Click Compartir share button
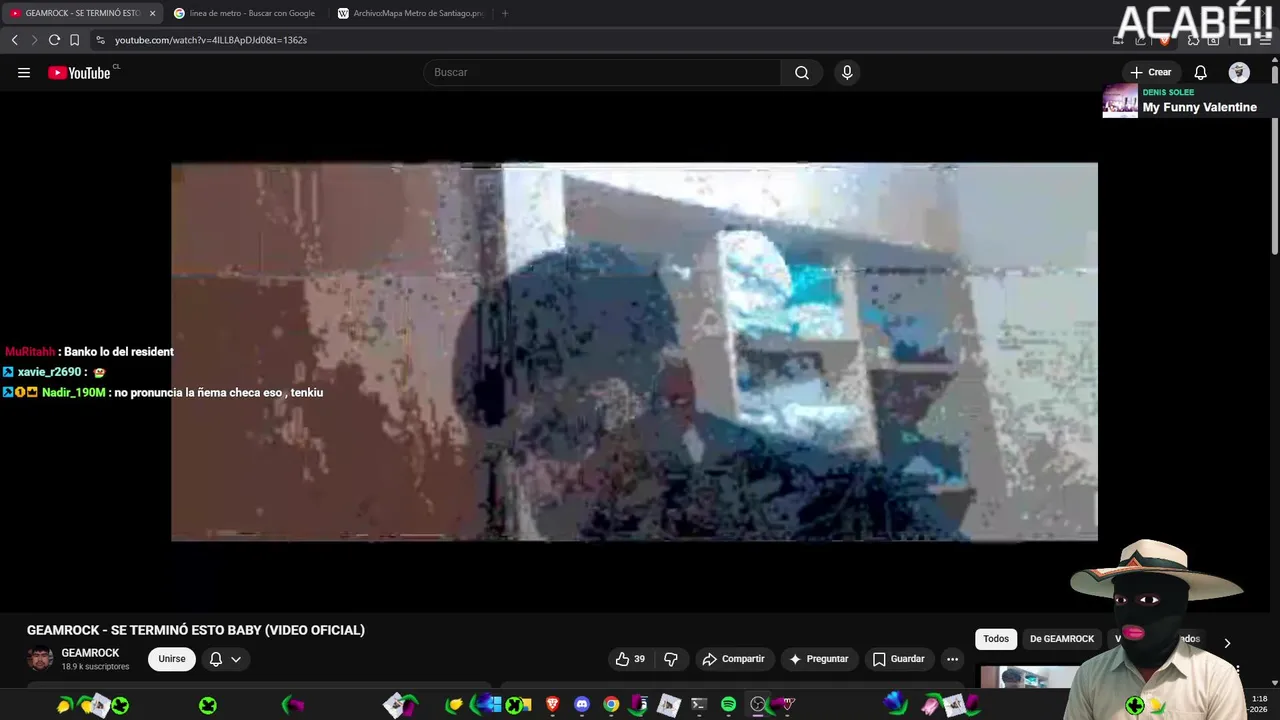The image size is (1280, 720). [x=734, y=659]
